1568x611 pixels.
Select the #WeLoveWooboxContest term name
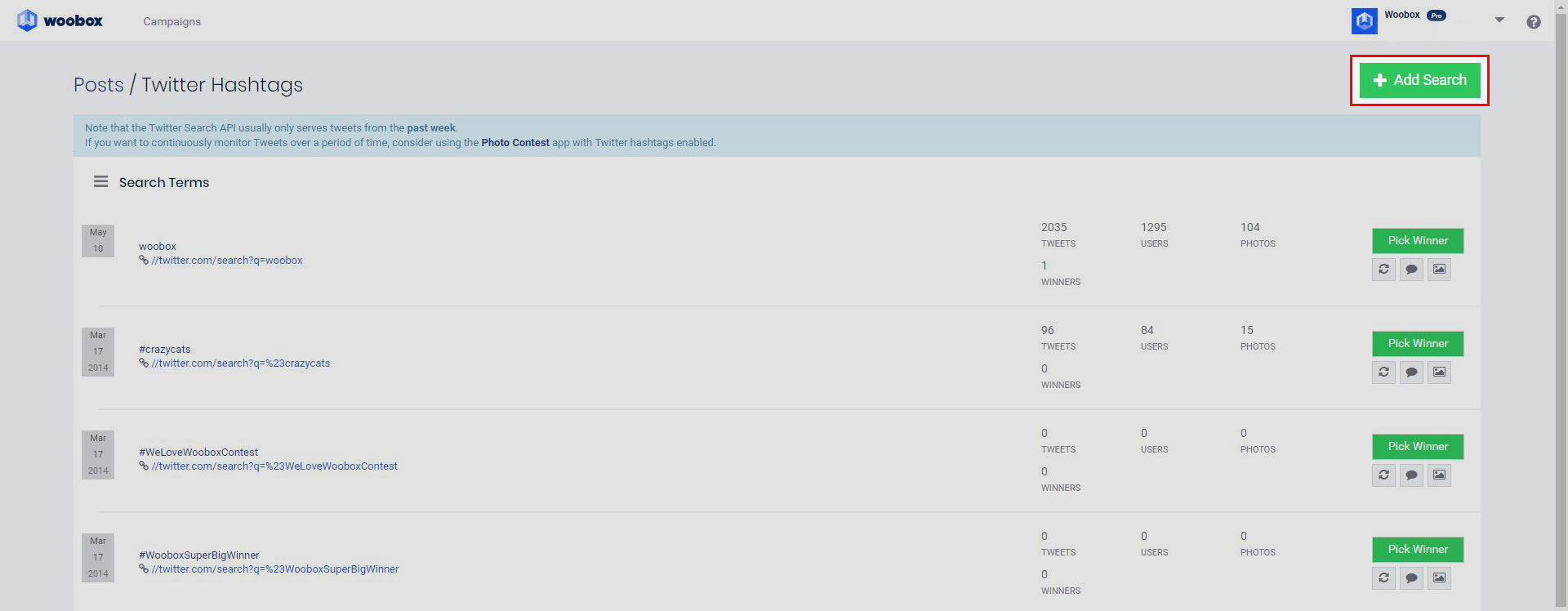click(x=198, y=453)
